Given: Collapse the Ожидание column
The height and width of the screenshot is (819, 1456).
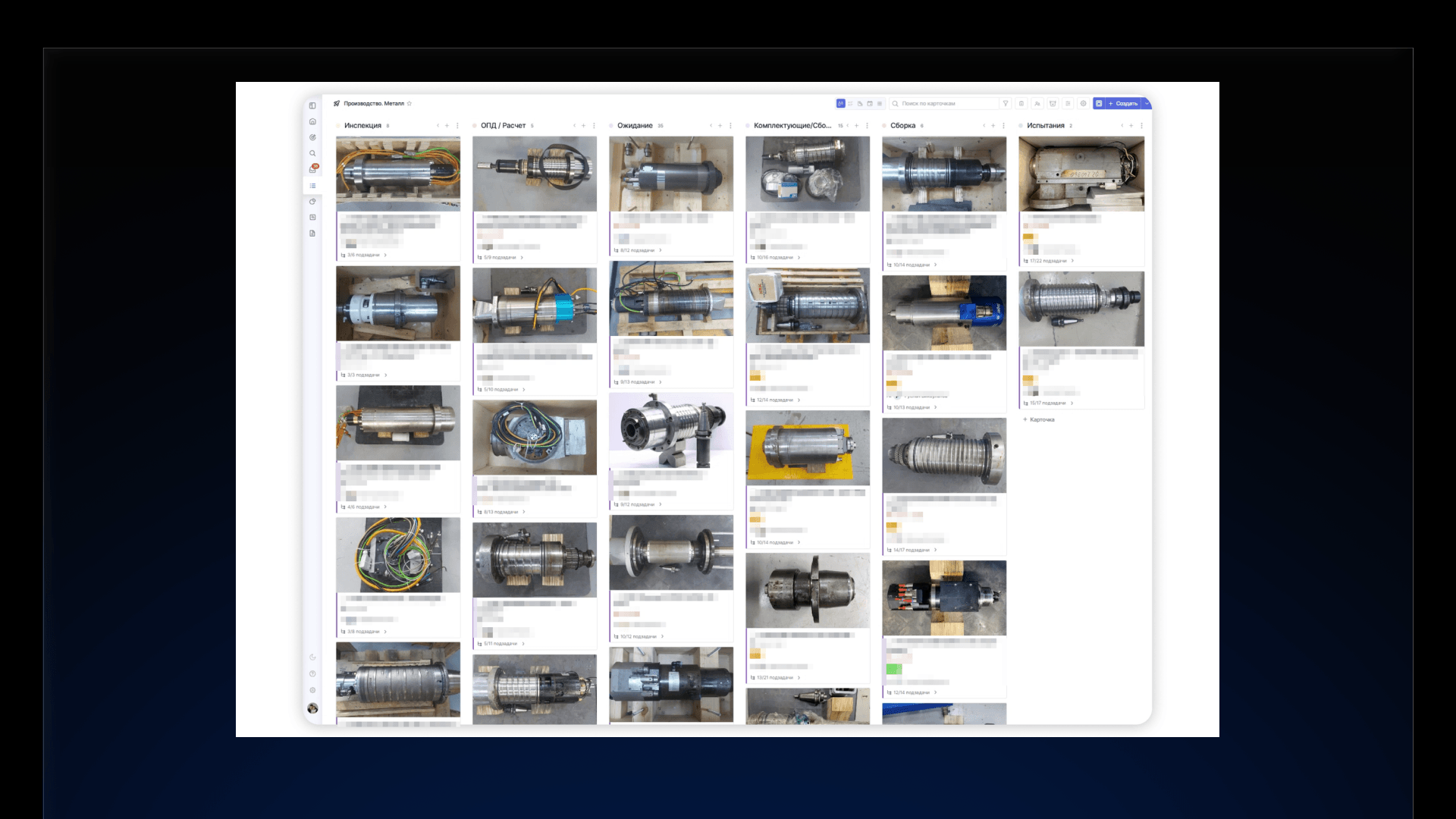Looking at the screenshot, I should [x=711, y=126].
